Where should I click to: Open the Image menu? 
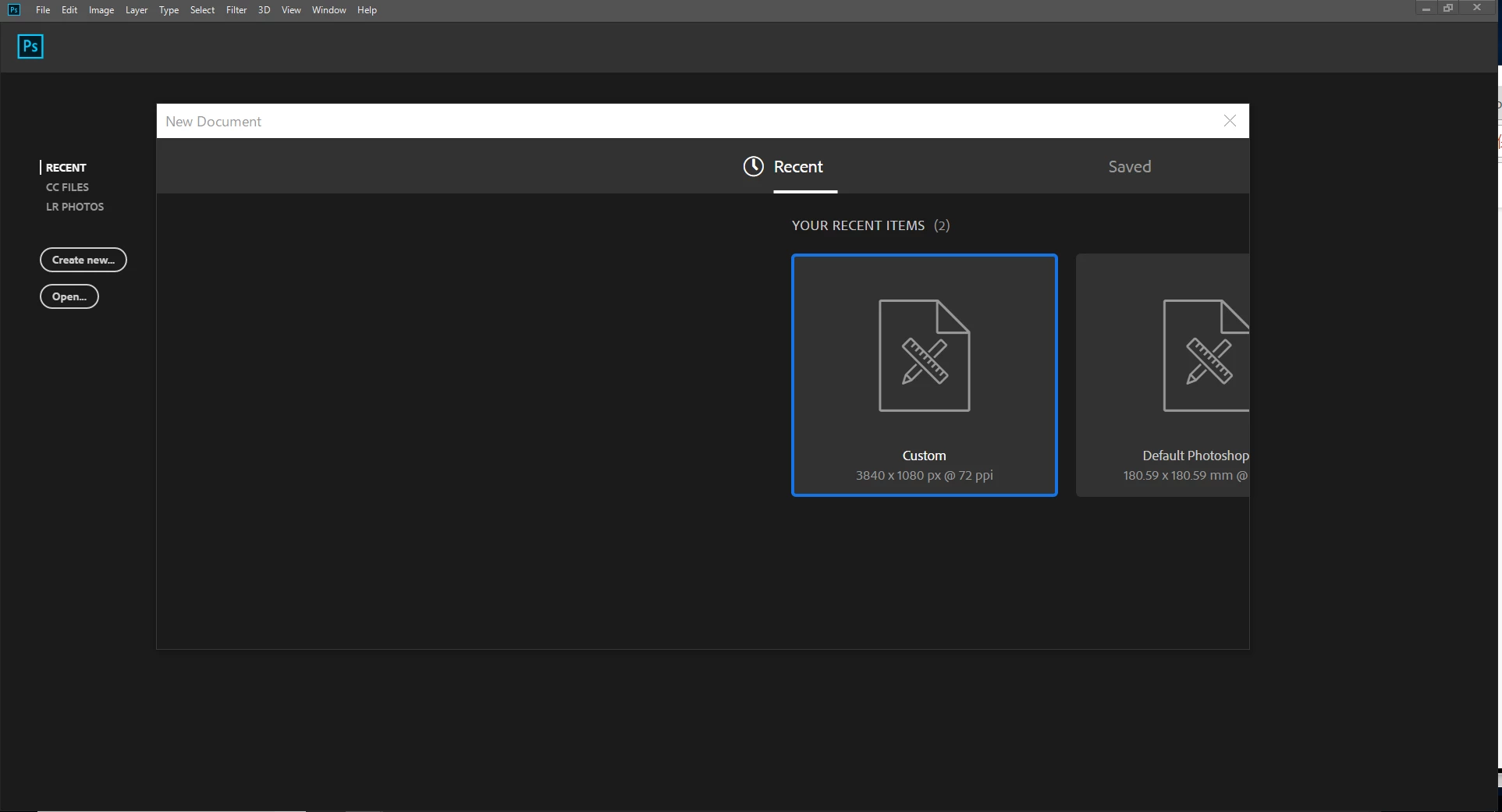(x=101, y=10)
